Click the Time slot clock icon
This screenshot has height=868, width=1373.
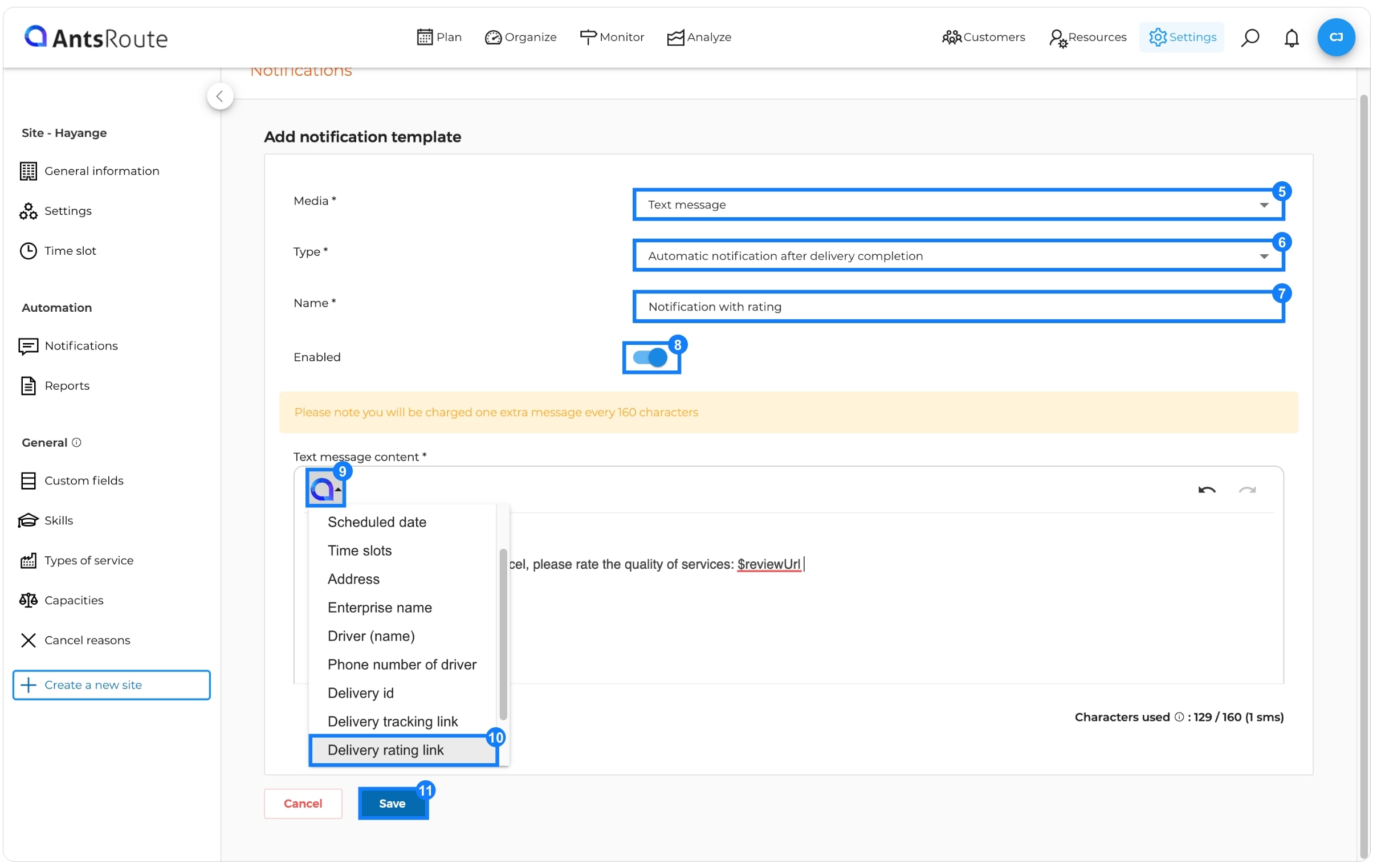point(28,251)
